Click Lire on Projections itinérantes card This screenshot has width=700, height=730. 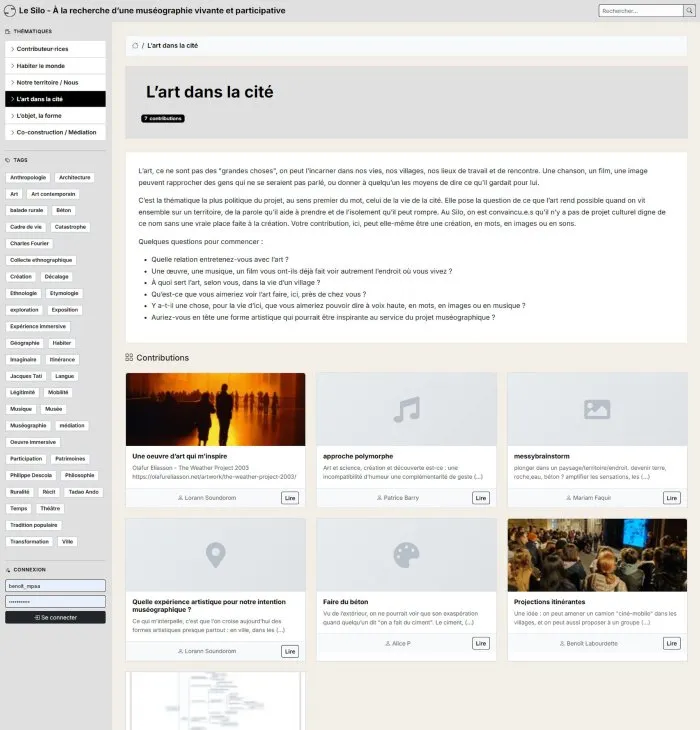click(672, 643)
